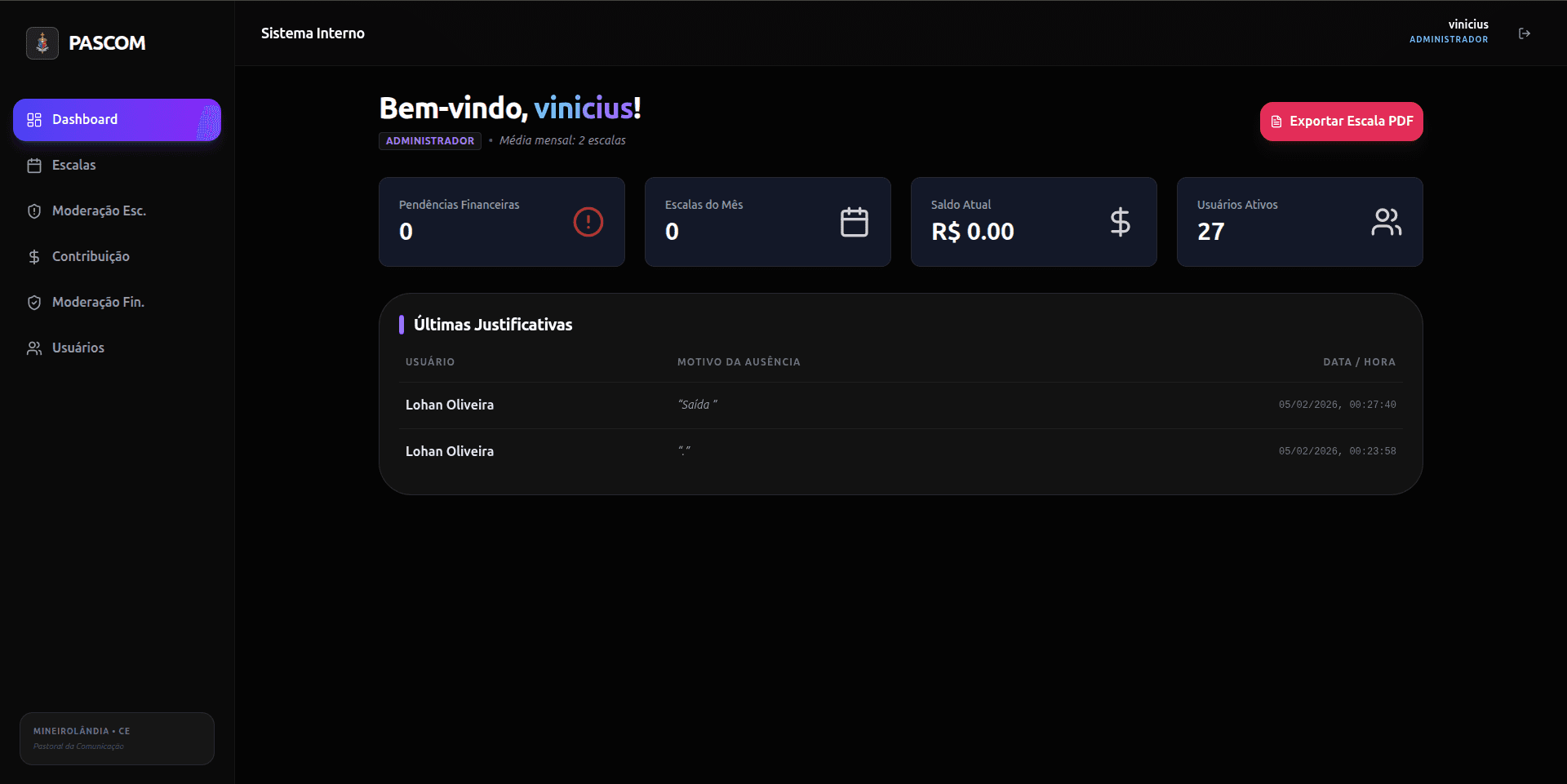Image resolution: width=1567 pixels, height=784 pixels.
Task: Click the ADMINISTRADOR badge below the welcome
Action: point(430,141)
